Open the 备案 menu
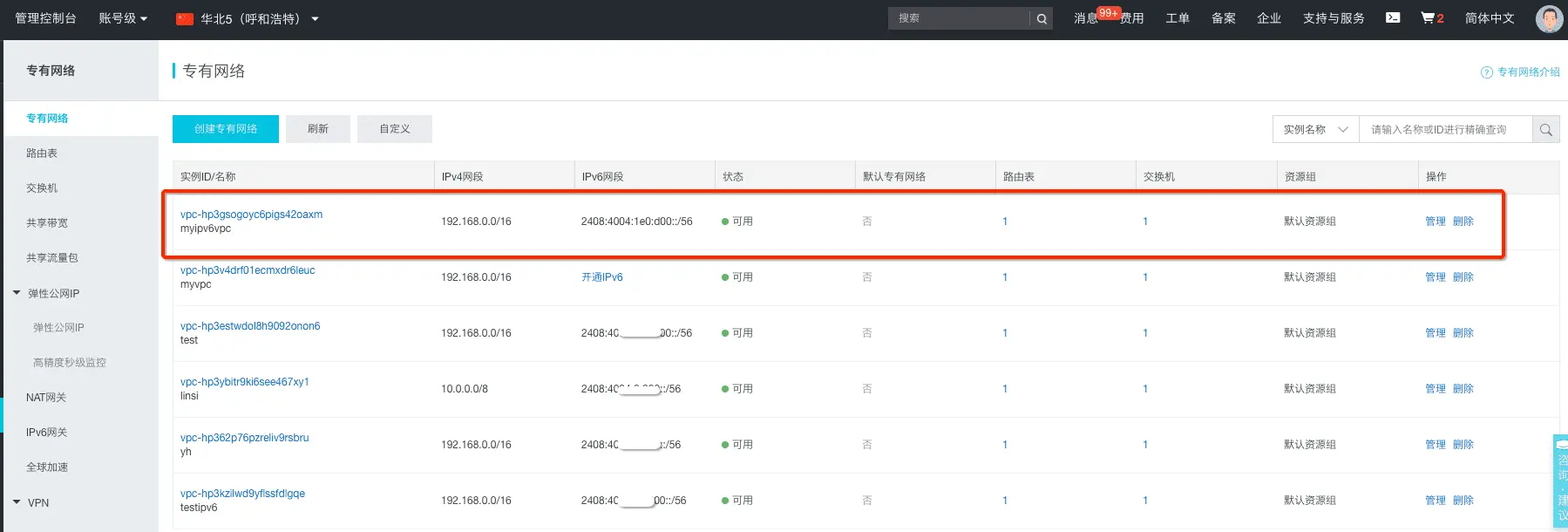Viewport: 1568px width, 532px height. [x=1224, y=18]
